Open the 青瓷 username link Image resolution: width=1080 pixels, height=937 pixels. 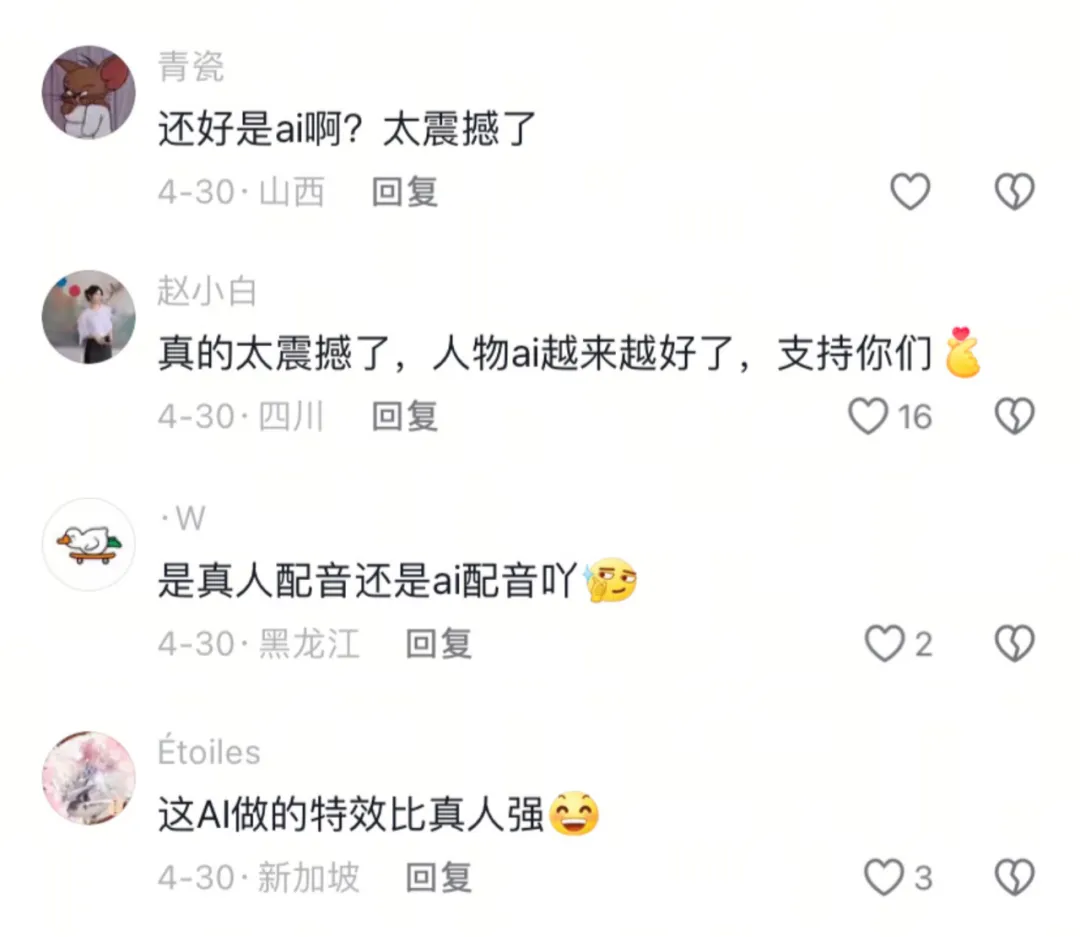coord(191,67)
